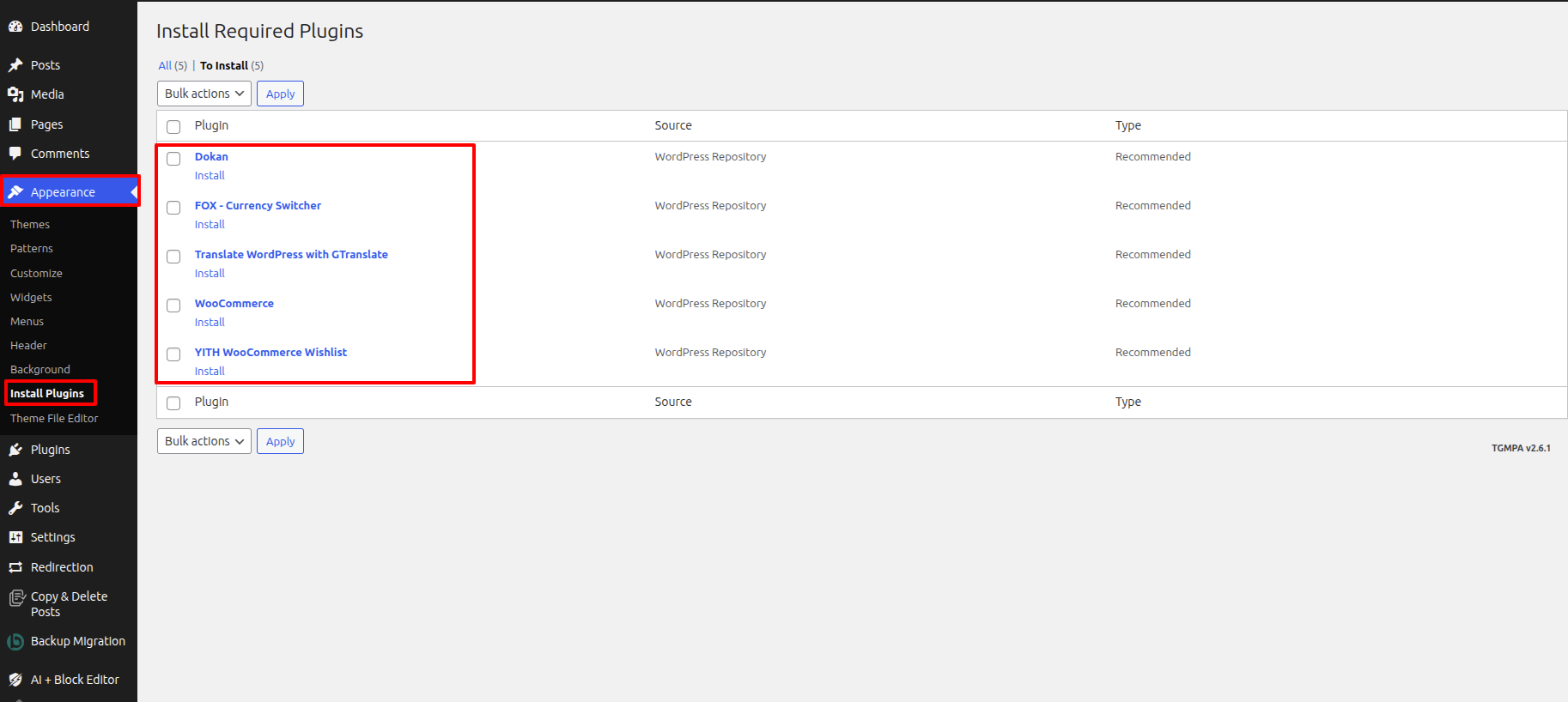The width and height of the screenshot is (1568, 702).
Task: Click the Users person icon
Action: 15,479
